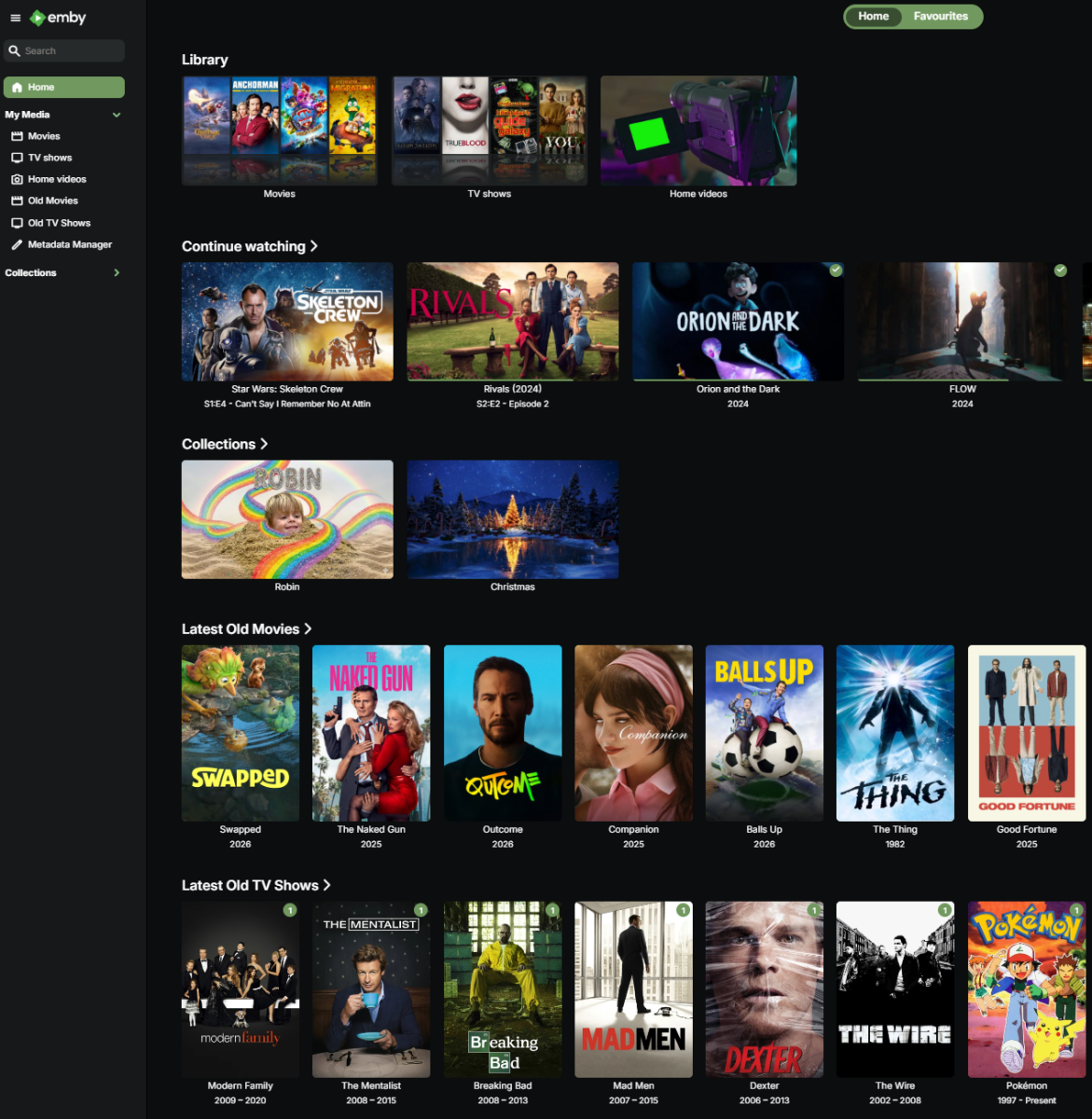Open the Outcome movie poster
The height and width of the screenshot is (1119, 1092).
point(503,733)
